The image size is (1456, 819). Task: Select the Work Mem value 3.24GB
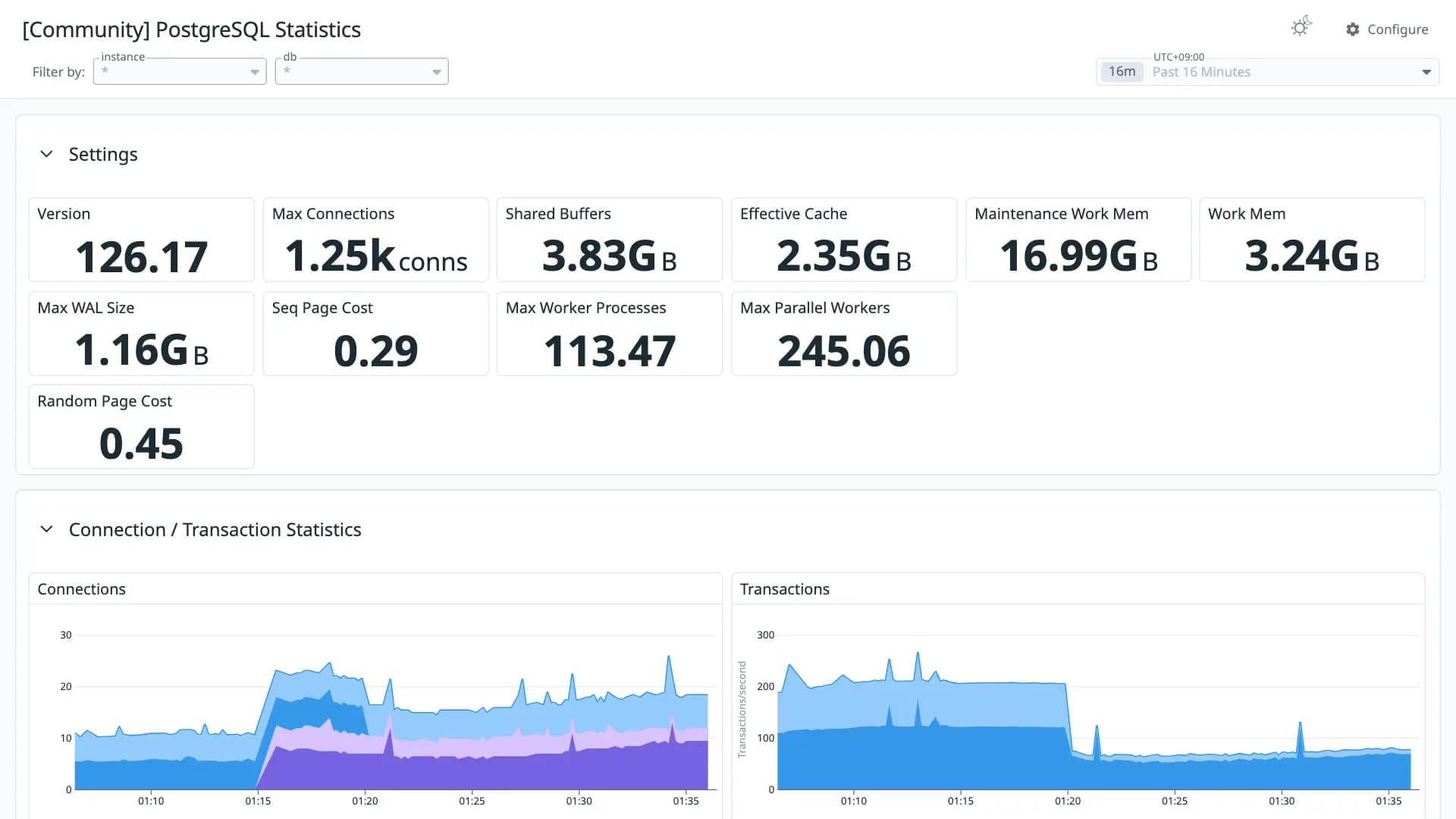point(1312,256)
